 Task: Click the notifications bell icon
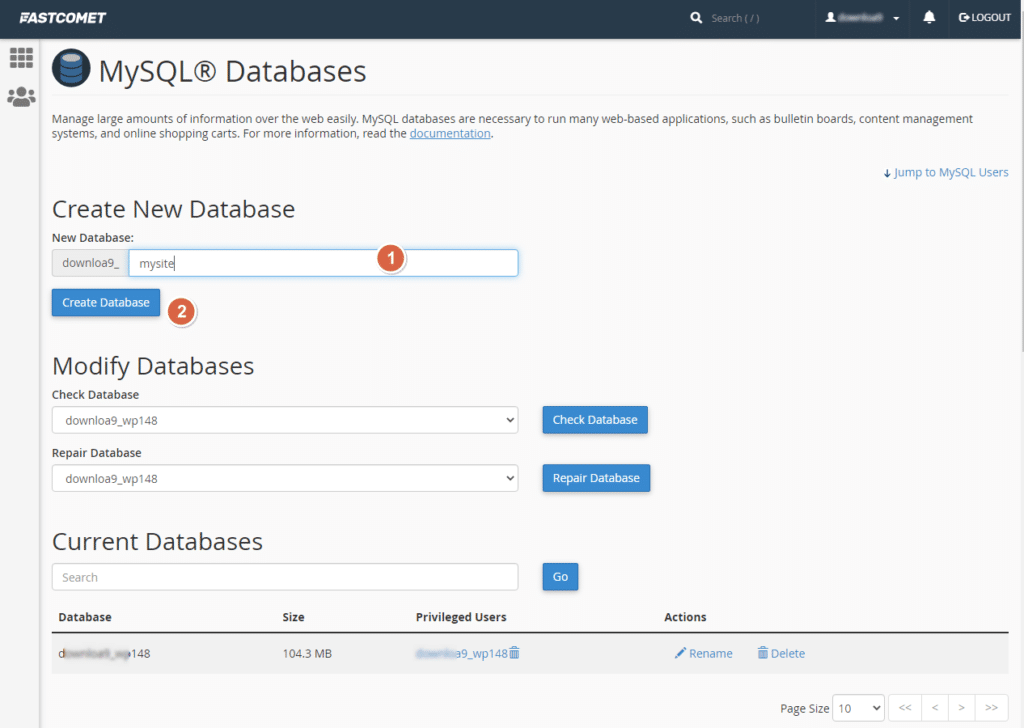click(929, 18)
